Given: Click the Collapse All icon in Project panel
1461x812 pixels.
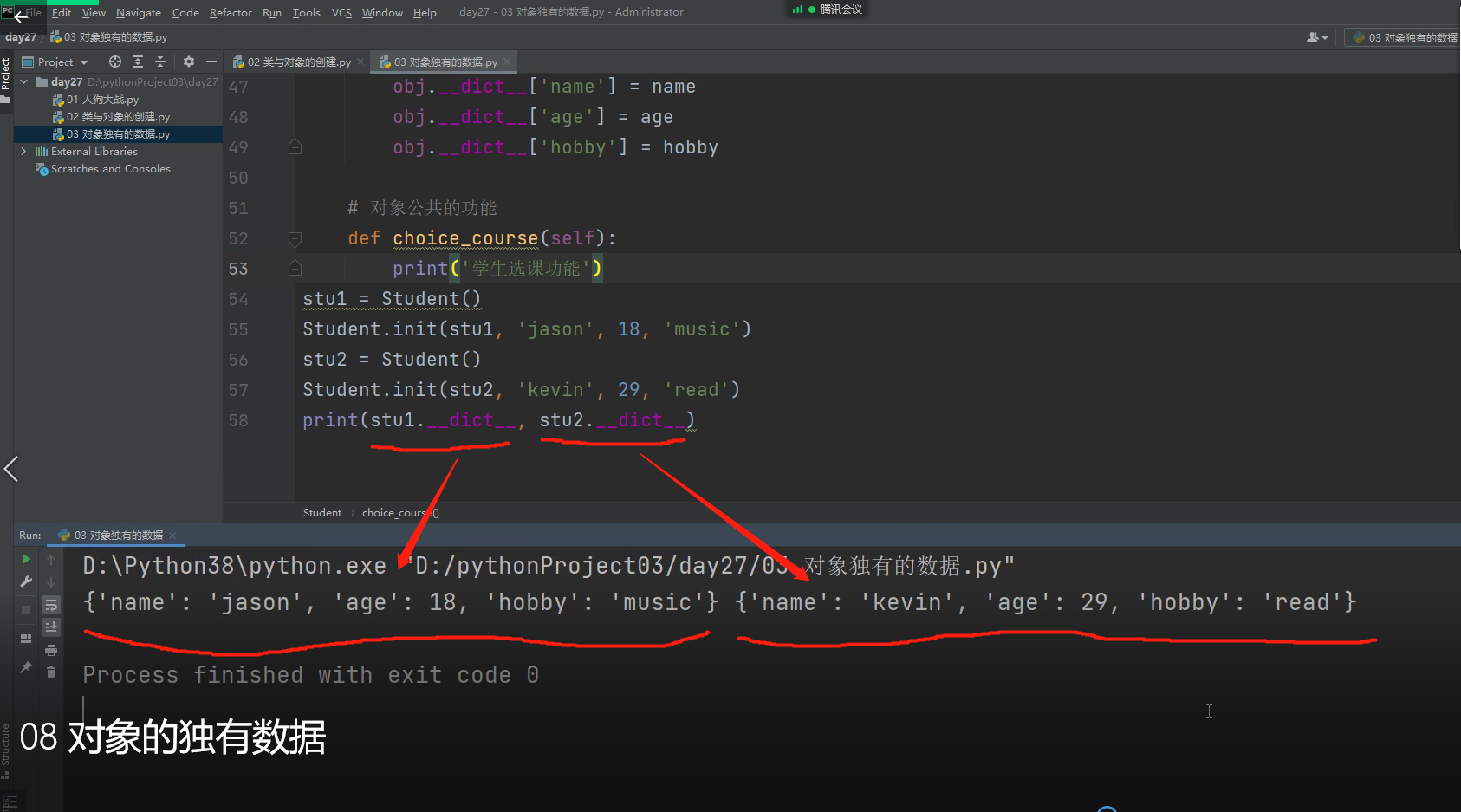Looking at the screenshot, I should [x=160, y=62].
